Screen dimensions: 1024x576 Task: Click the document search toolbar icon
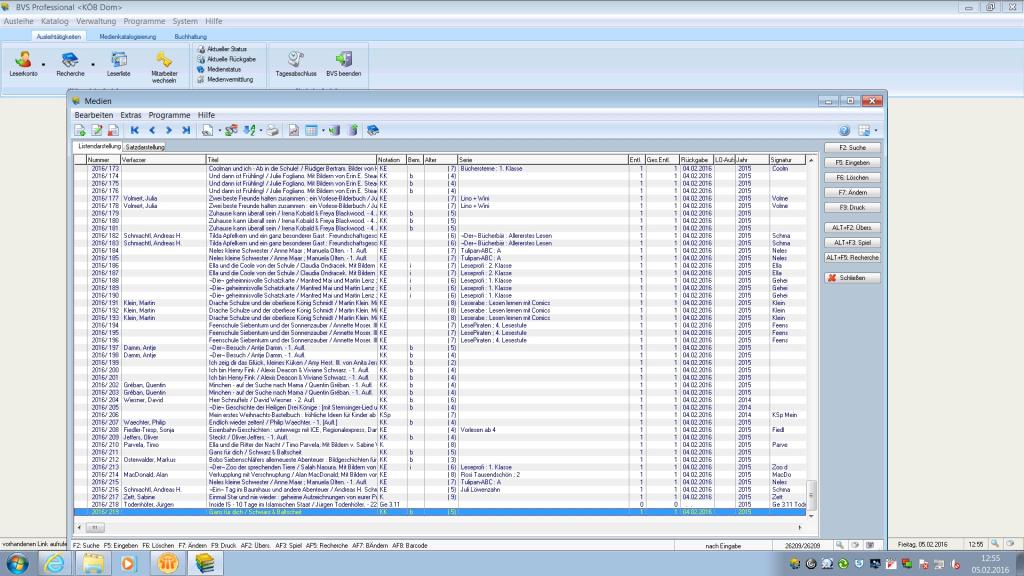point(207,131)
